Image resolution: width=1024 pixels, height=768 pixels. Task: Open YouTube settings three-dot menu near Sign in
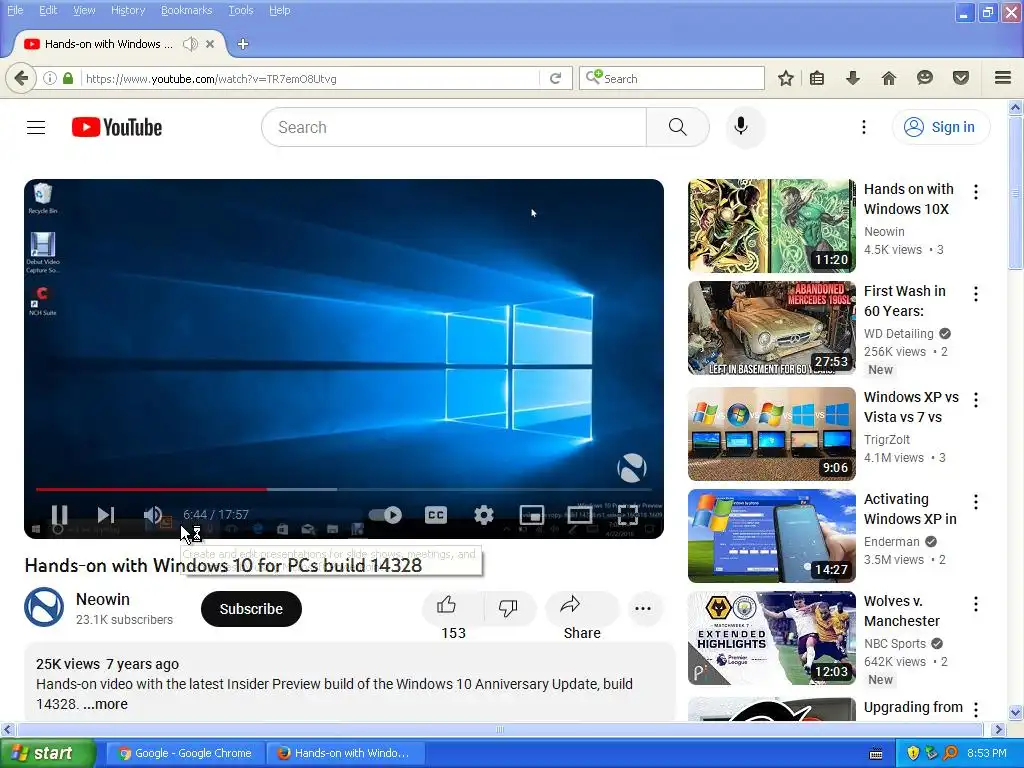[x=863, y=127]
